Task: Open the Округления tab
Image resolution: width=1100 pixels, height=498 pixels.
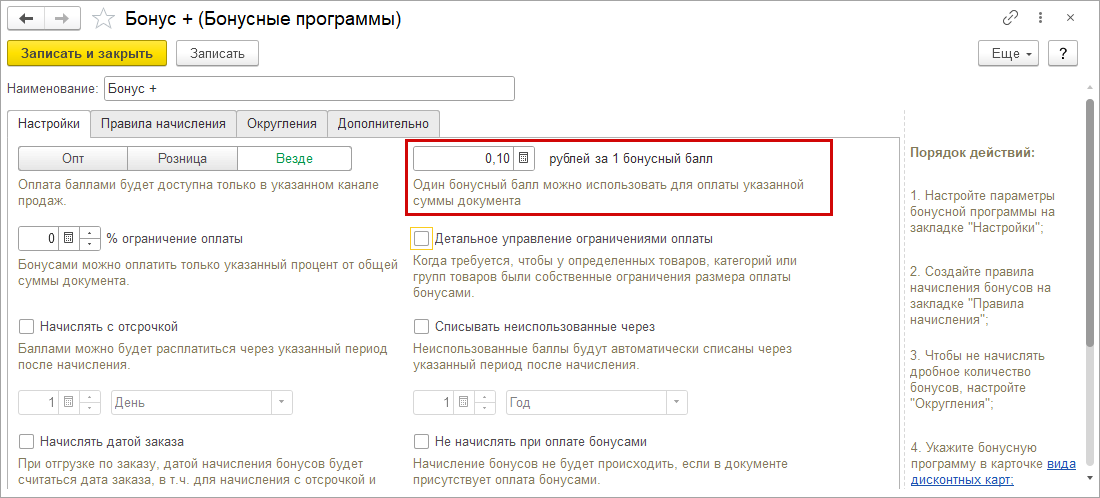Action: point(282,124)
